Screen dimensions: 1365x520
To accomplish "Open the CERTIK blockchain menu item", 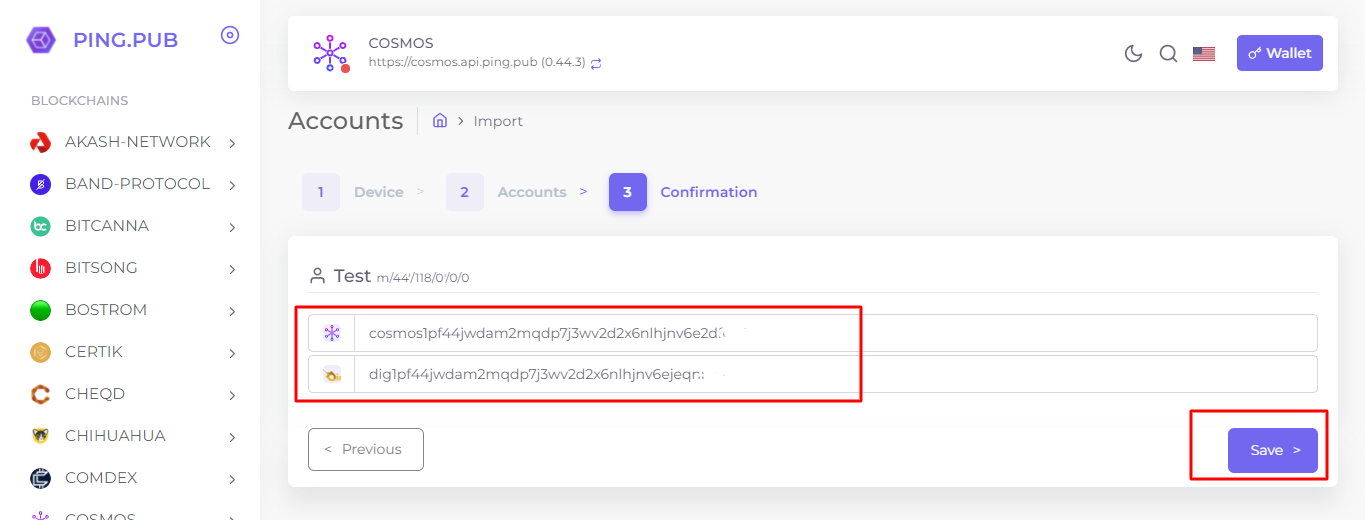I will click(93, 352).
